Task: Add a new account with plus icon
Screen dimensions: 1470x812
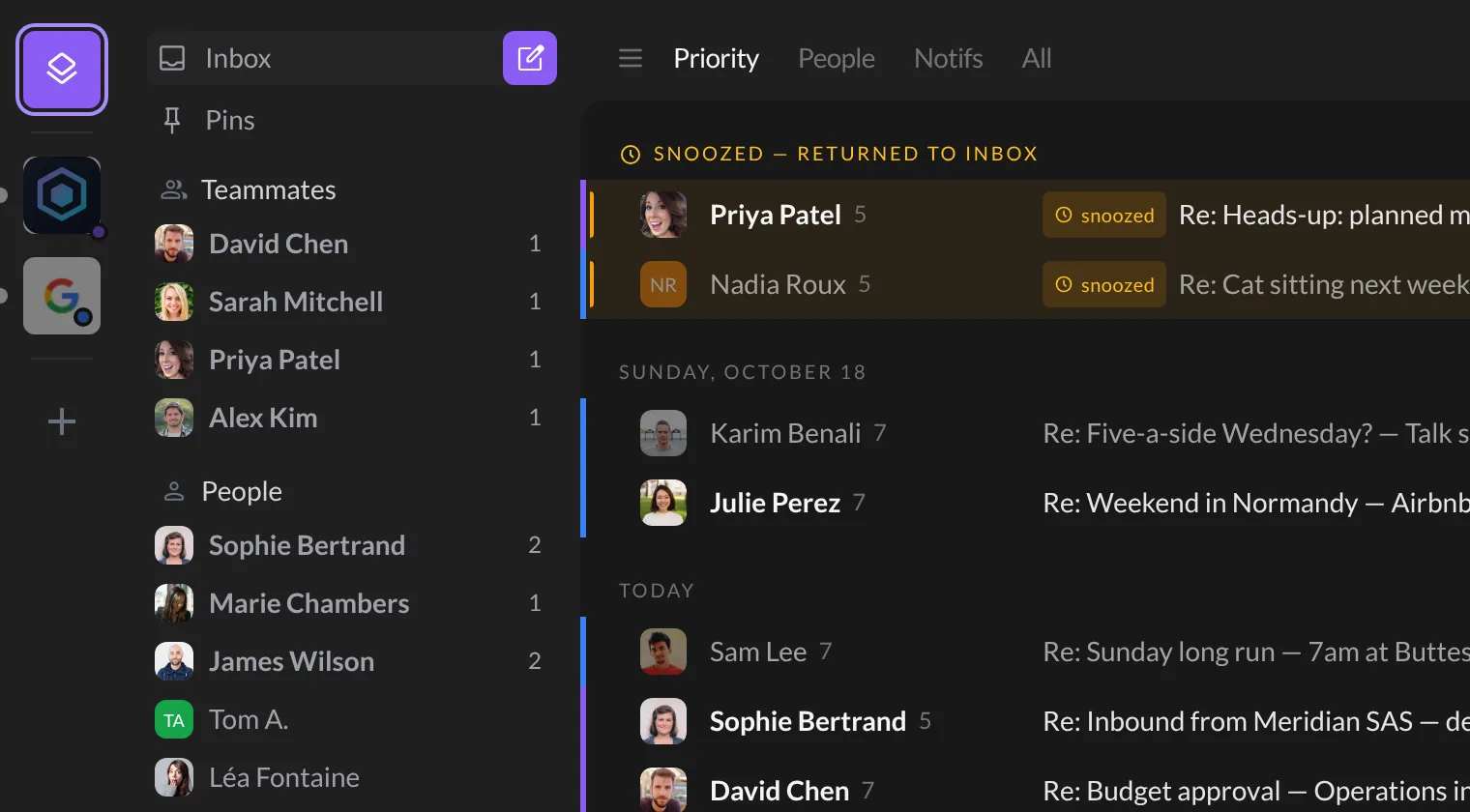Action: pyautogui.click(x=62, y=421)
